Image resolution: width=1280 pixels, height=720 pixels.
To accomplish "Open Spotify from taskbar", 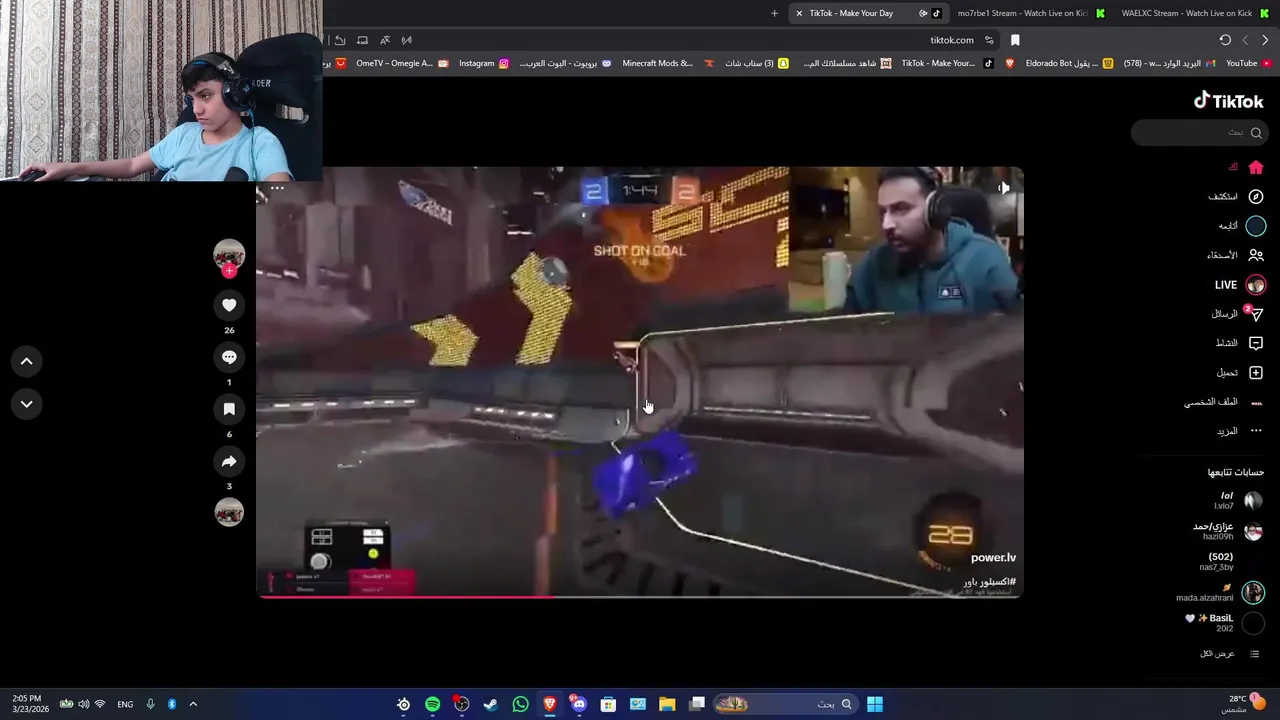I will coord(432,704).
